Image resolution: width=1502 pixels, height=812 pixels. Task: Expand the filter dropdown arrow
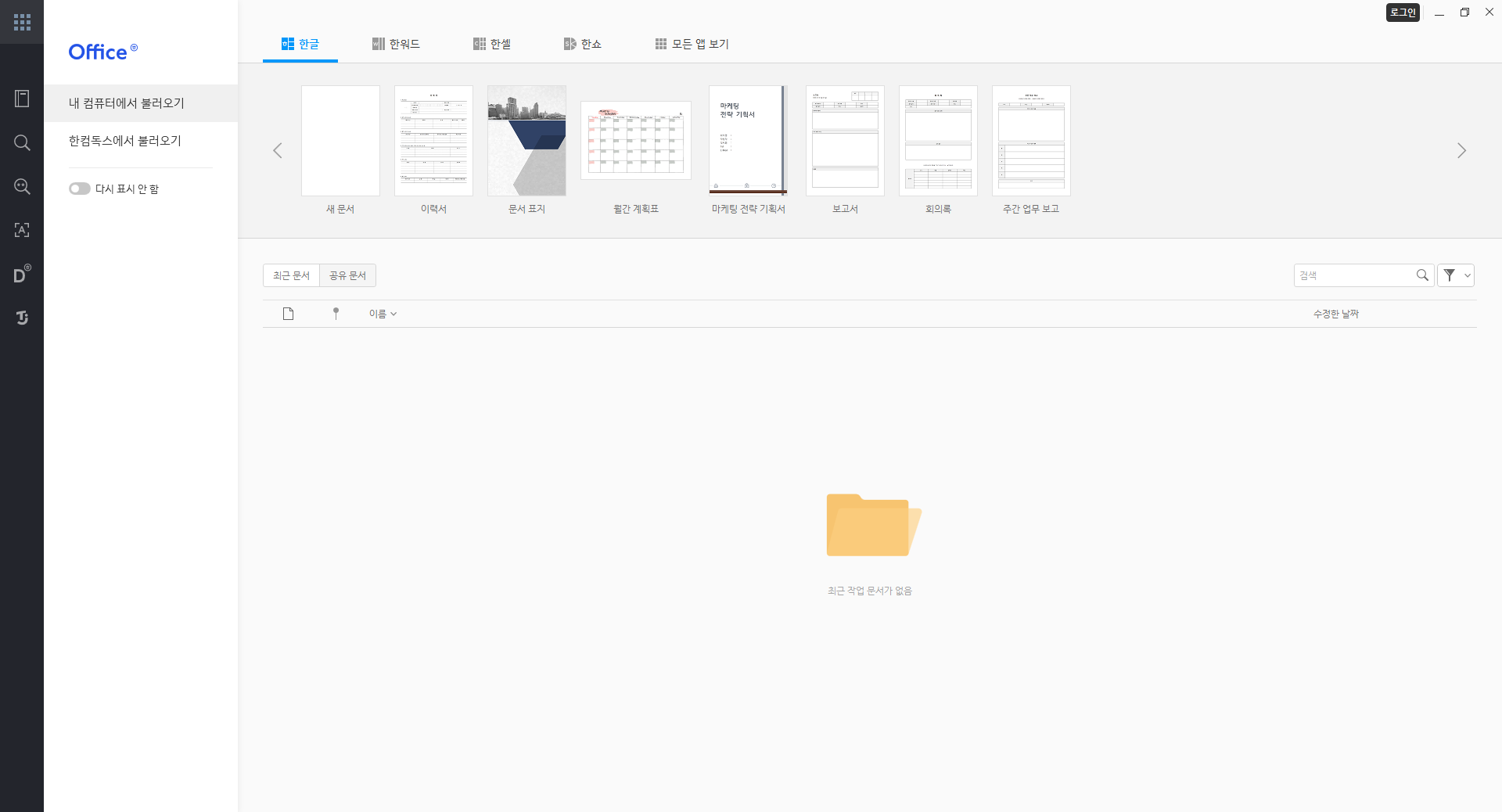coord(1468,275)
